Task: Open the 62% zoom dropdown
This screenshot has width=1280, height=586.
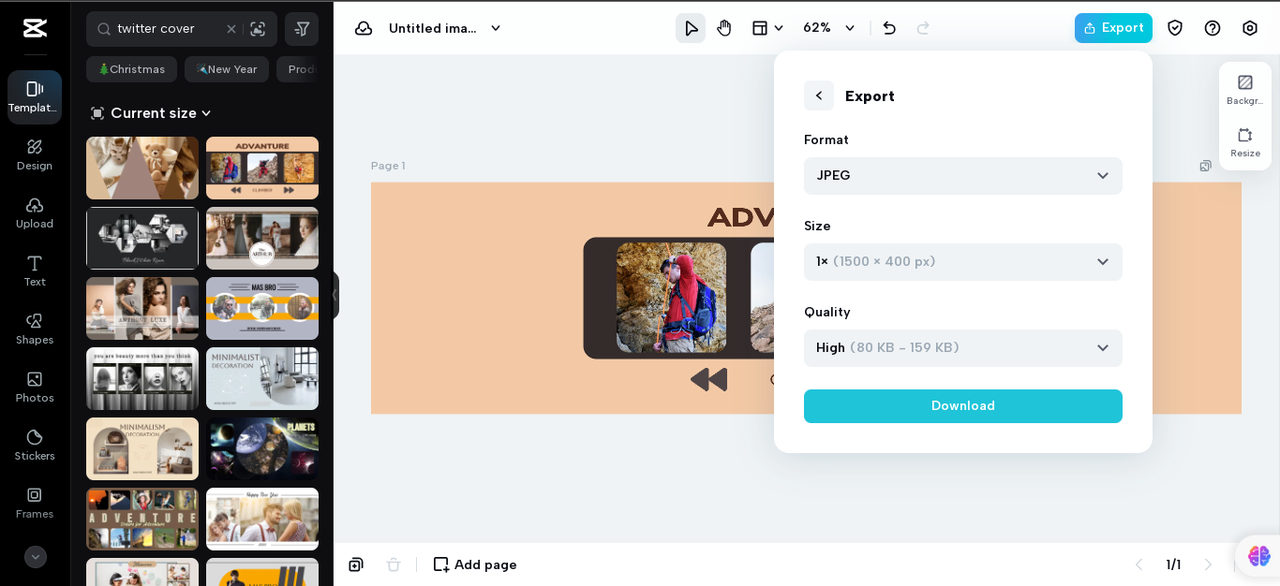Action: (829, 28)
